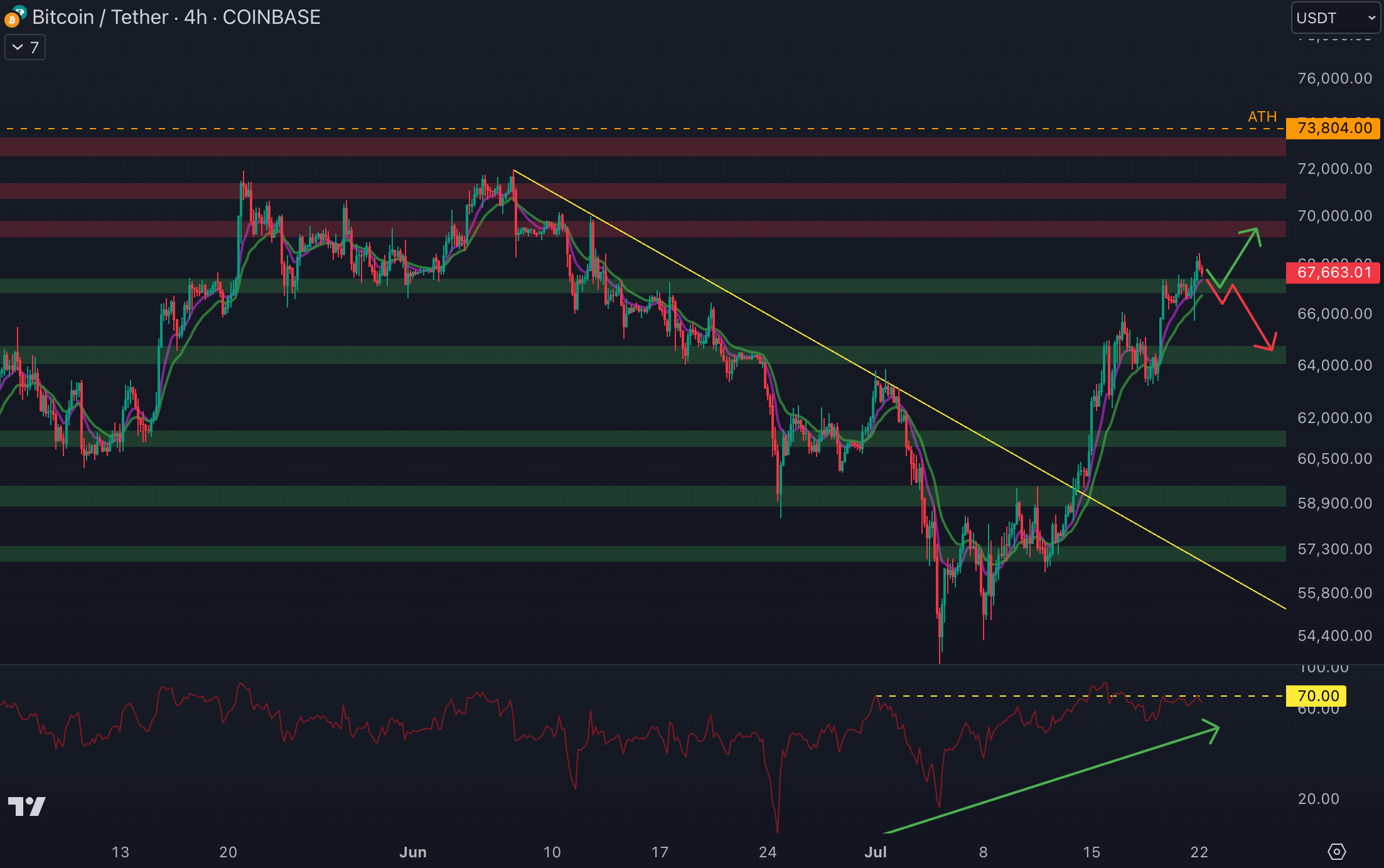Click the current price 67,663.01 label
Viewport: 1384px width, 868px height.
tap(1334, 272)
